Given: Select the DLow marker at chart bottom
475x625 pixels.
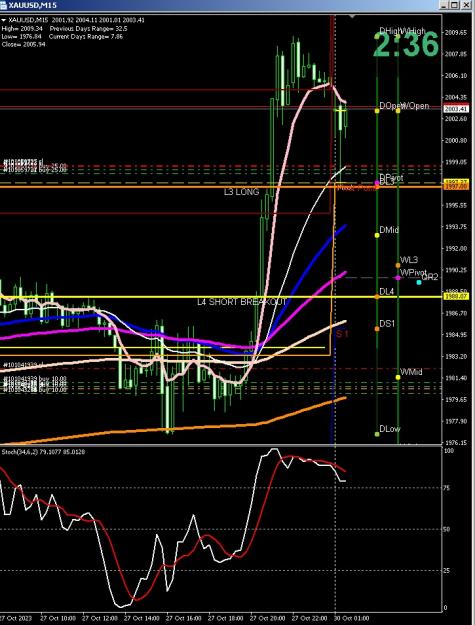Looking at the screenshot, I should (x=377, y=434).
